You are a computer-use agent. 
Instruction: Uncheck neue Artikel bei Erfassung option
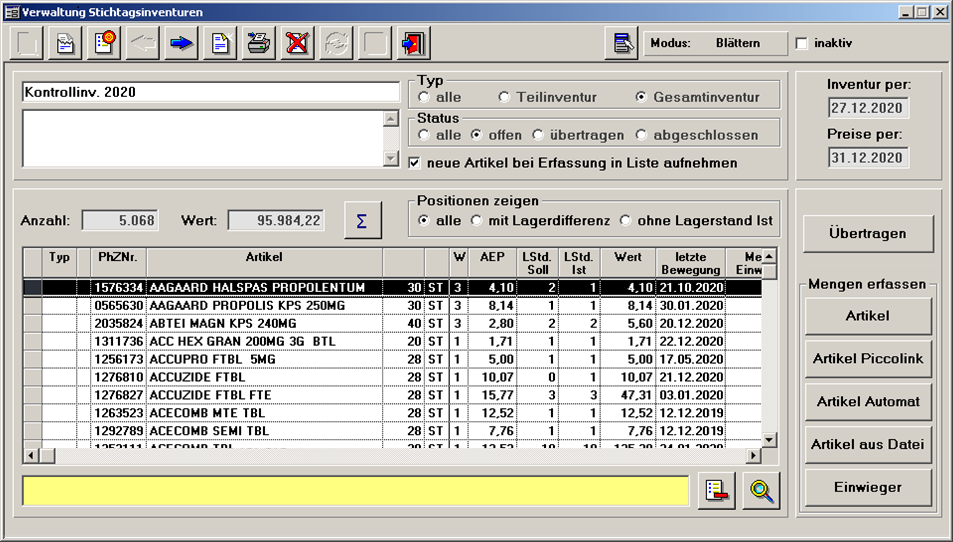click(416, 162)
